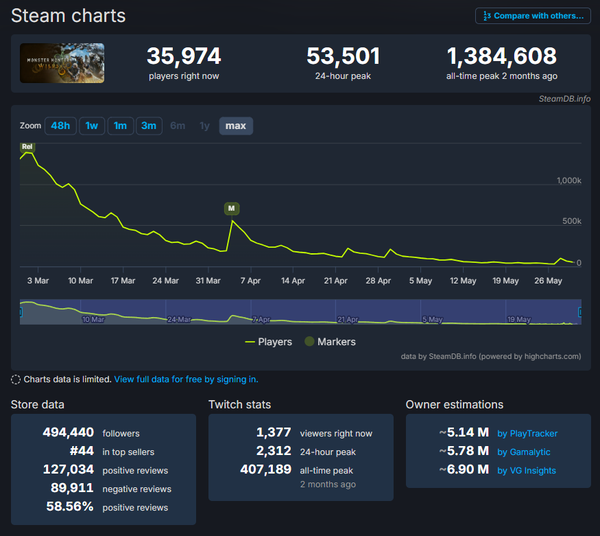Viewport: 600px width, 536px height.
Task: Open the Monster Hunter Wilds game thumbnail
Action: click(x=62, y=63)
